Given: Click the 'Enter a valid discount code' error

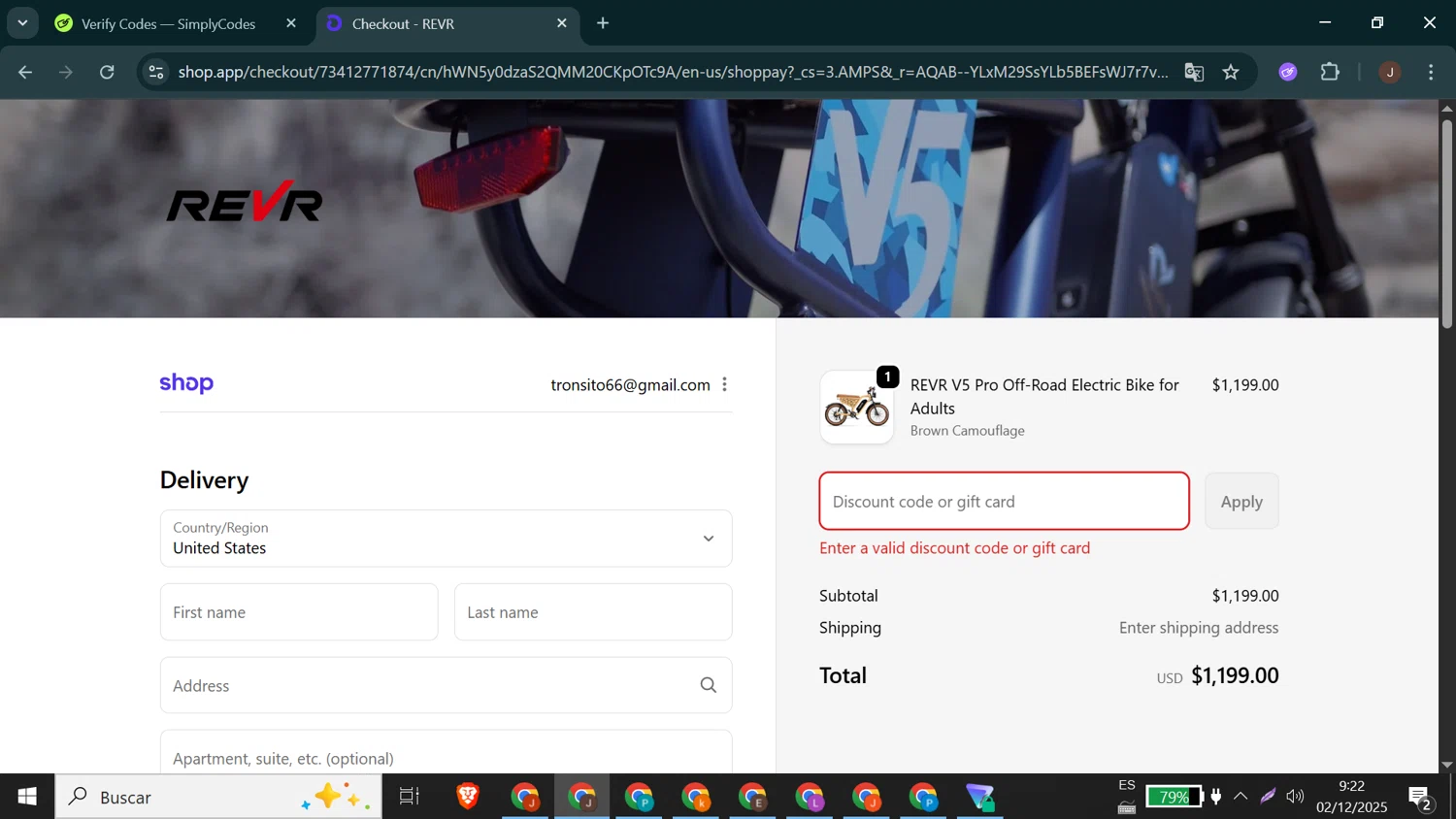Looking at the screenshot, I should pos(954,548).
